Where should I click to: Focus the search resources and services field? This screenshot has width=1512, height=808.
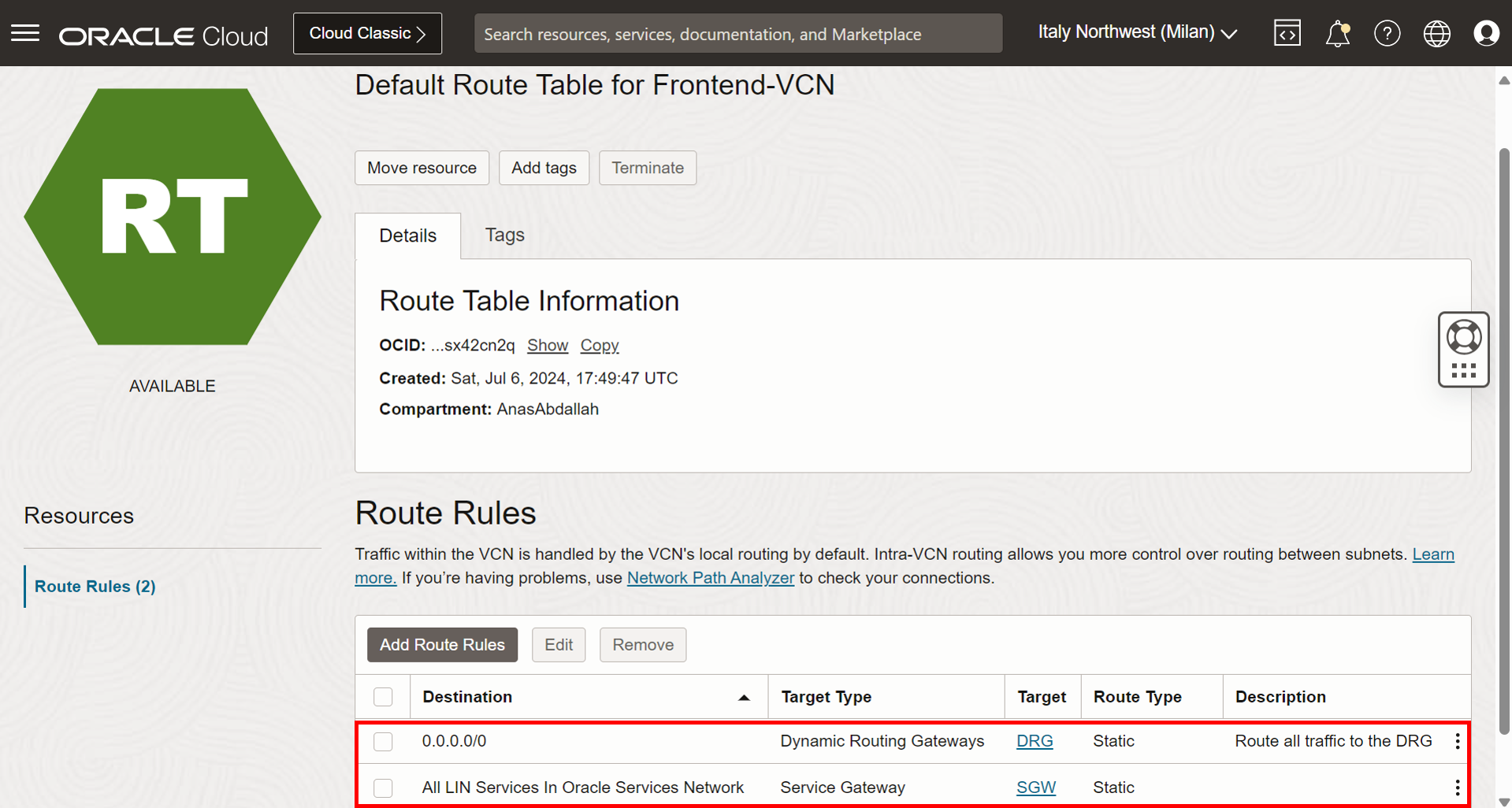coord(738,33)
